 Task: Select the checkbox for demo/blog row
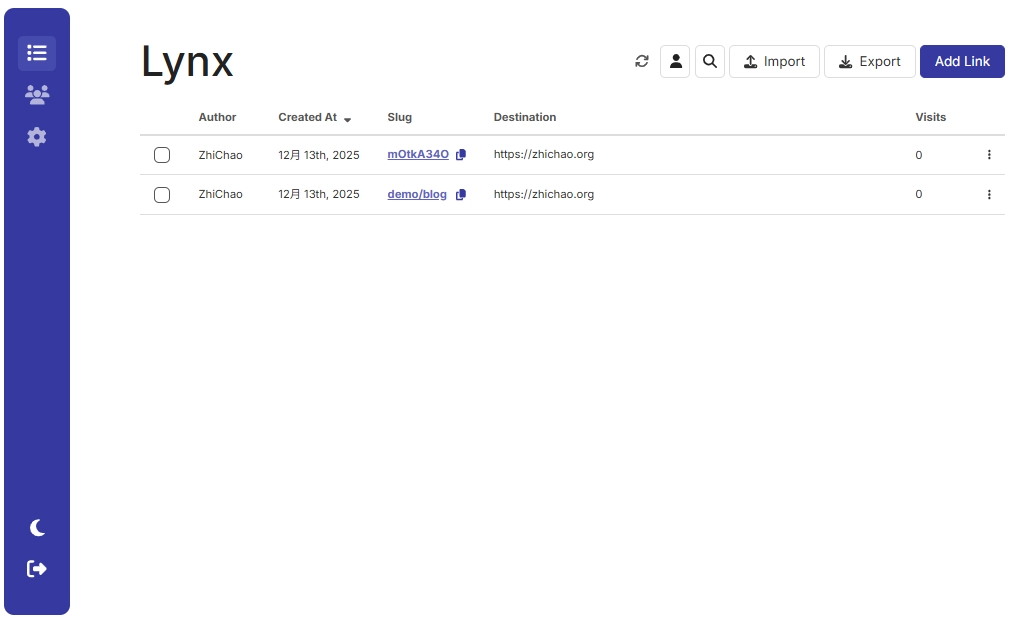coord(162,195)
